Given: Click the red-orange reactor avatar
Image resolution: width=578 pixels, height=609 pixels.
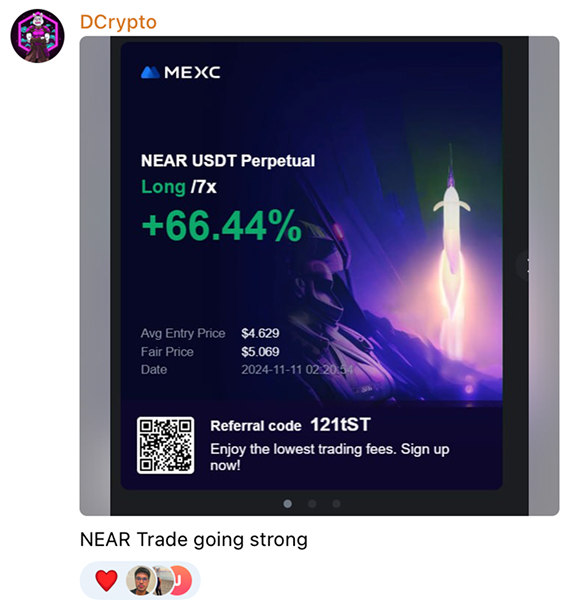Looking at the screenshot, I should click(183, 581).
